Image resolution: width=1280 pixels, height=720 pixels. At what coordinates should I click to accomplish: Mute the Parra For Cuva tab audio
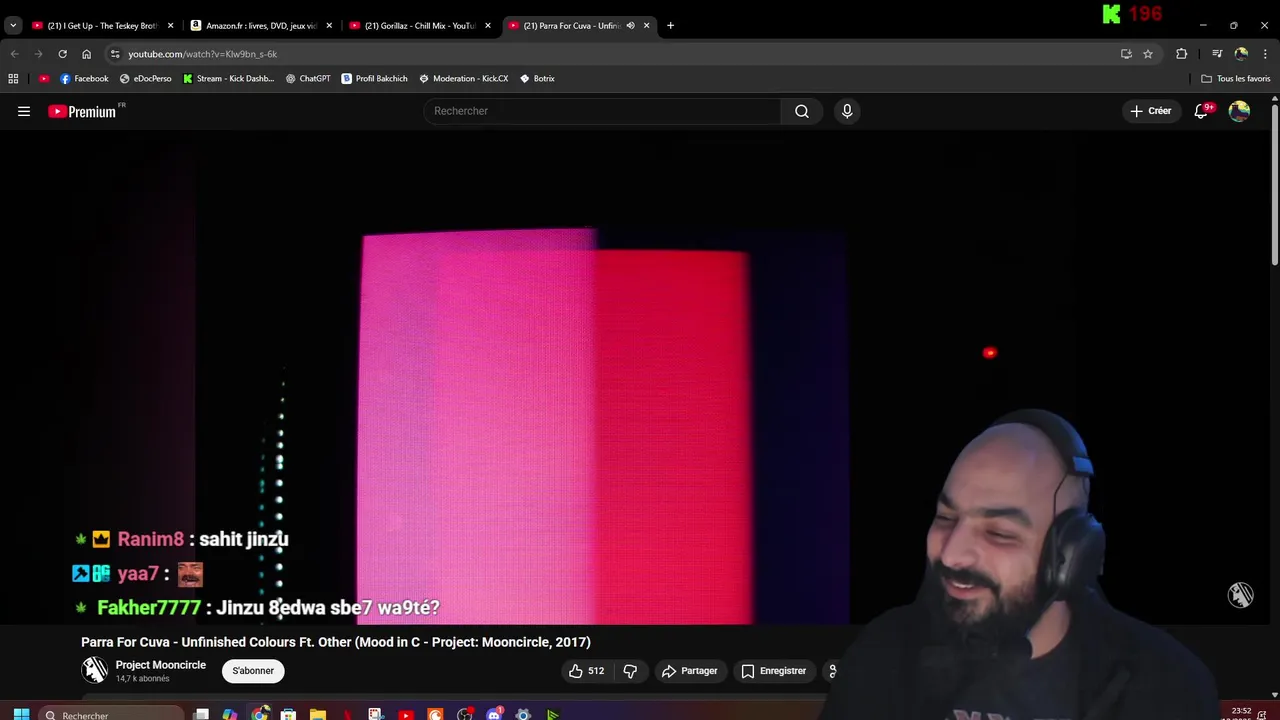[630, 25]
